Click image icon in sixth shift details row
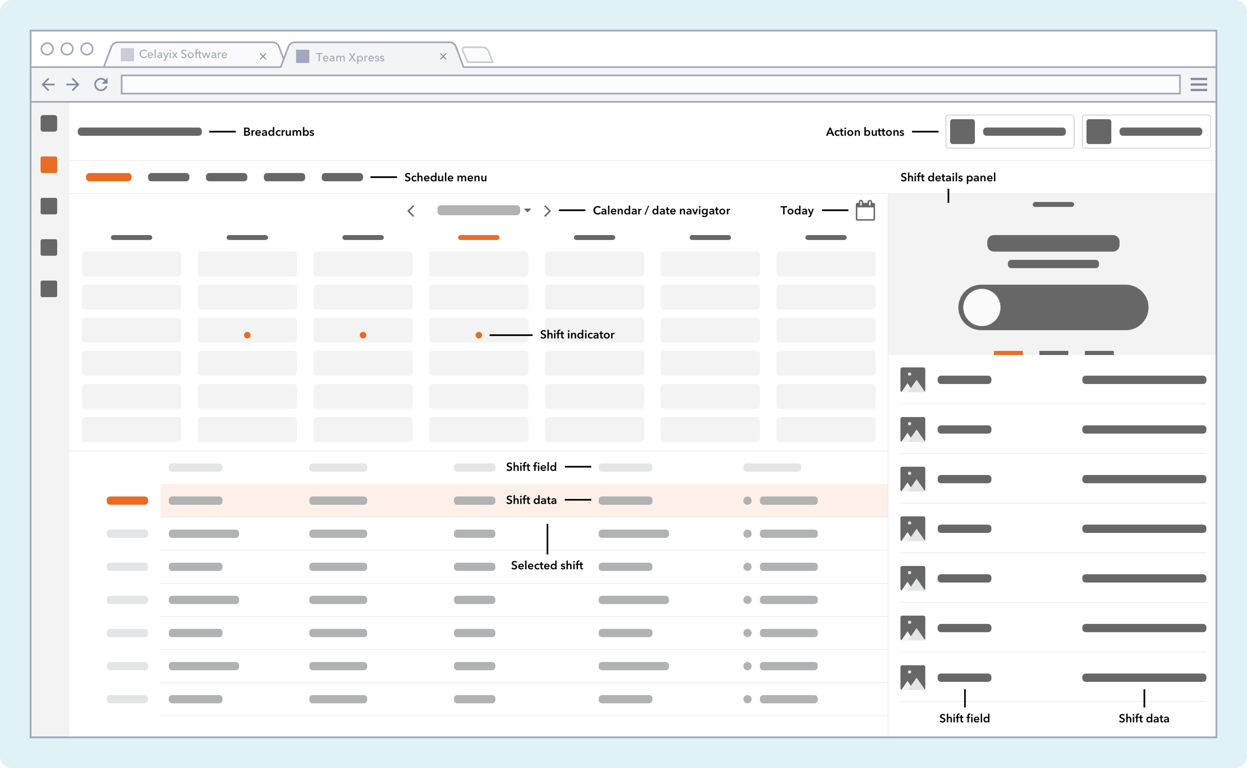1247x768 pixels. click(x=913, y=628)
